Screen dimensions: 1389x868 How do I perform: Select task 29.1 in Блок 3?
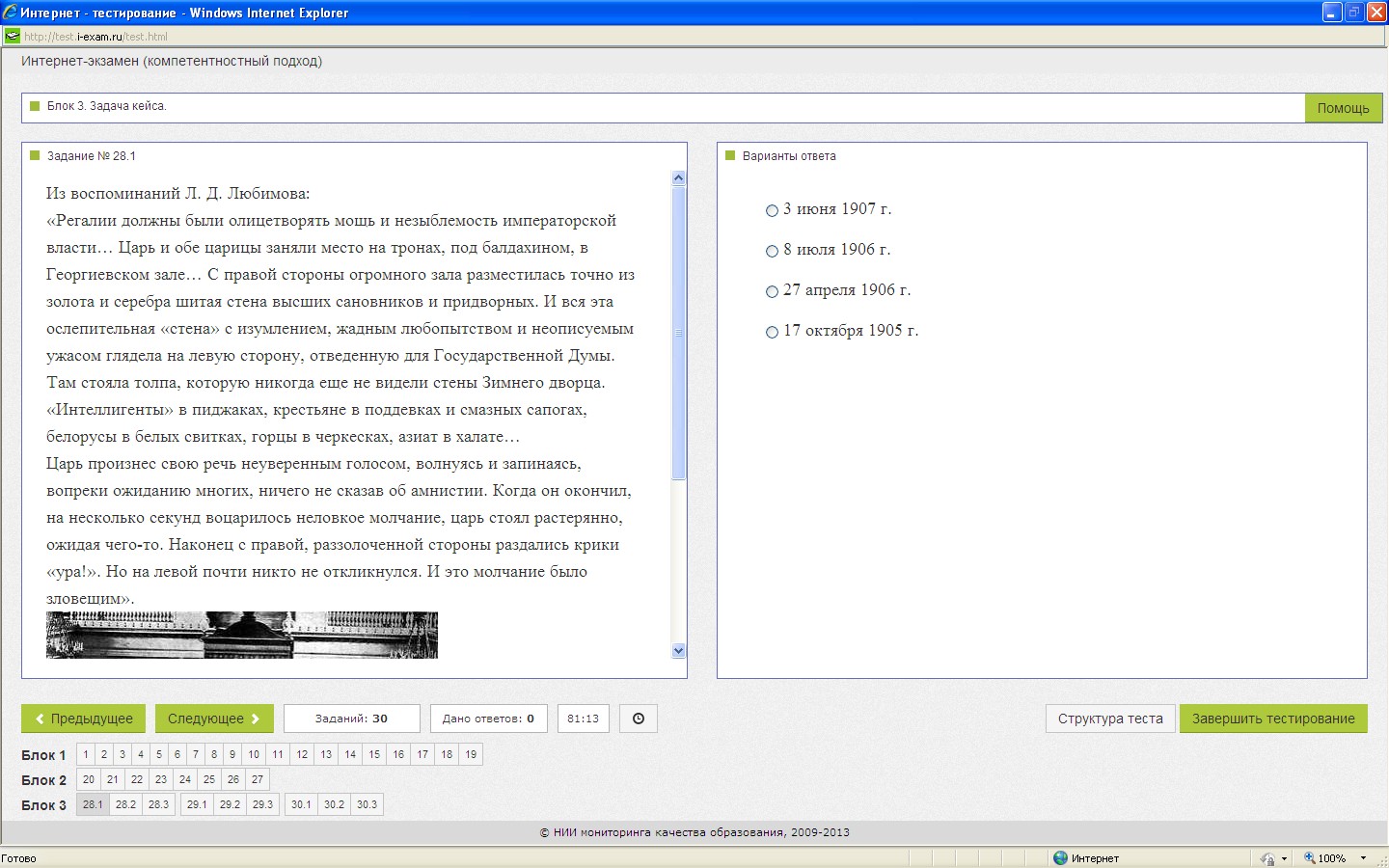point(197,804)
